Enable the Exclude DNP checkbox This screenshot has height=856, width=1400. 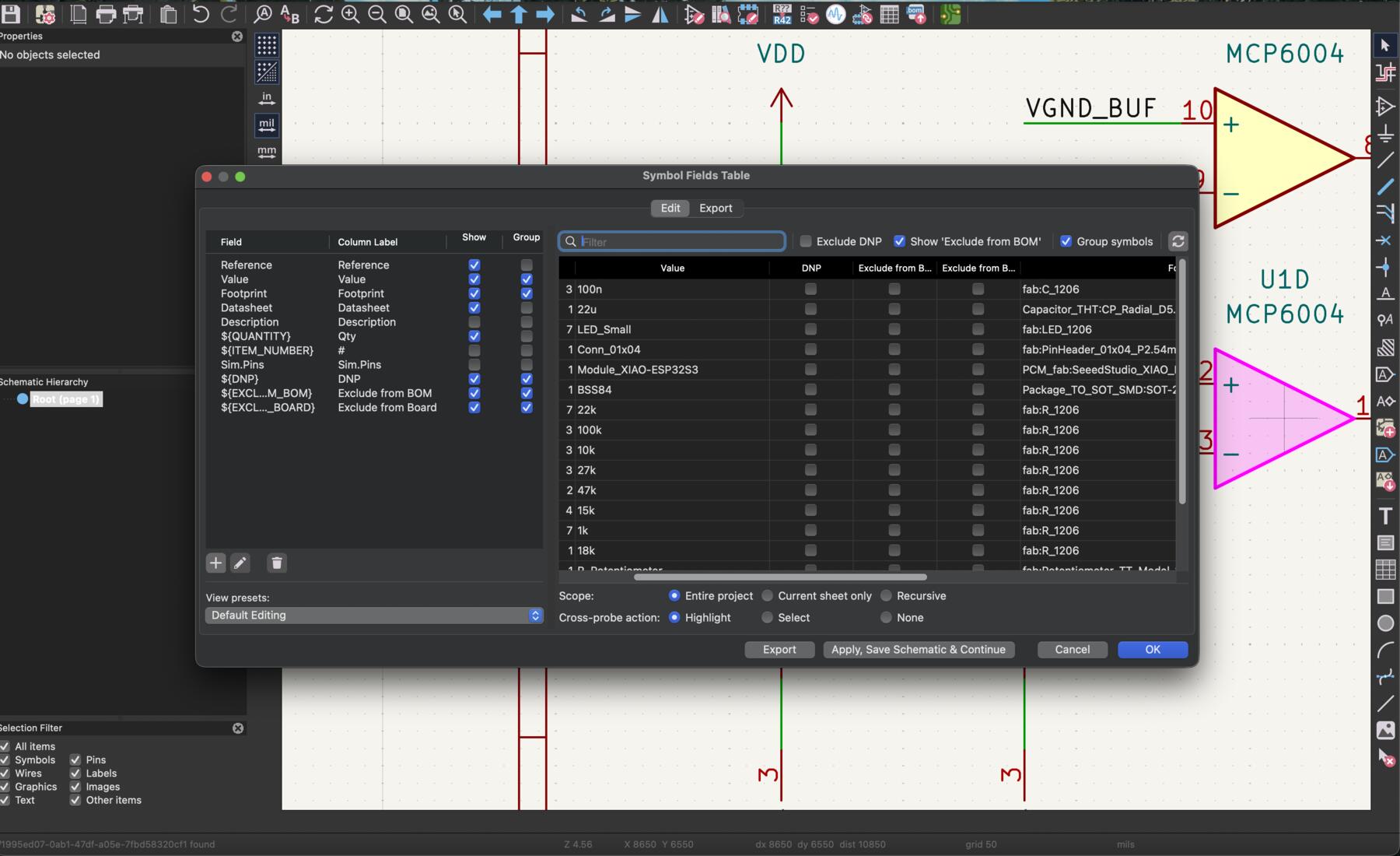click(x=806, y=241)
